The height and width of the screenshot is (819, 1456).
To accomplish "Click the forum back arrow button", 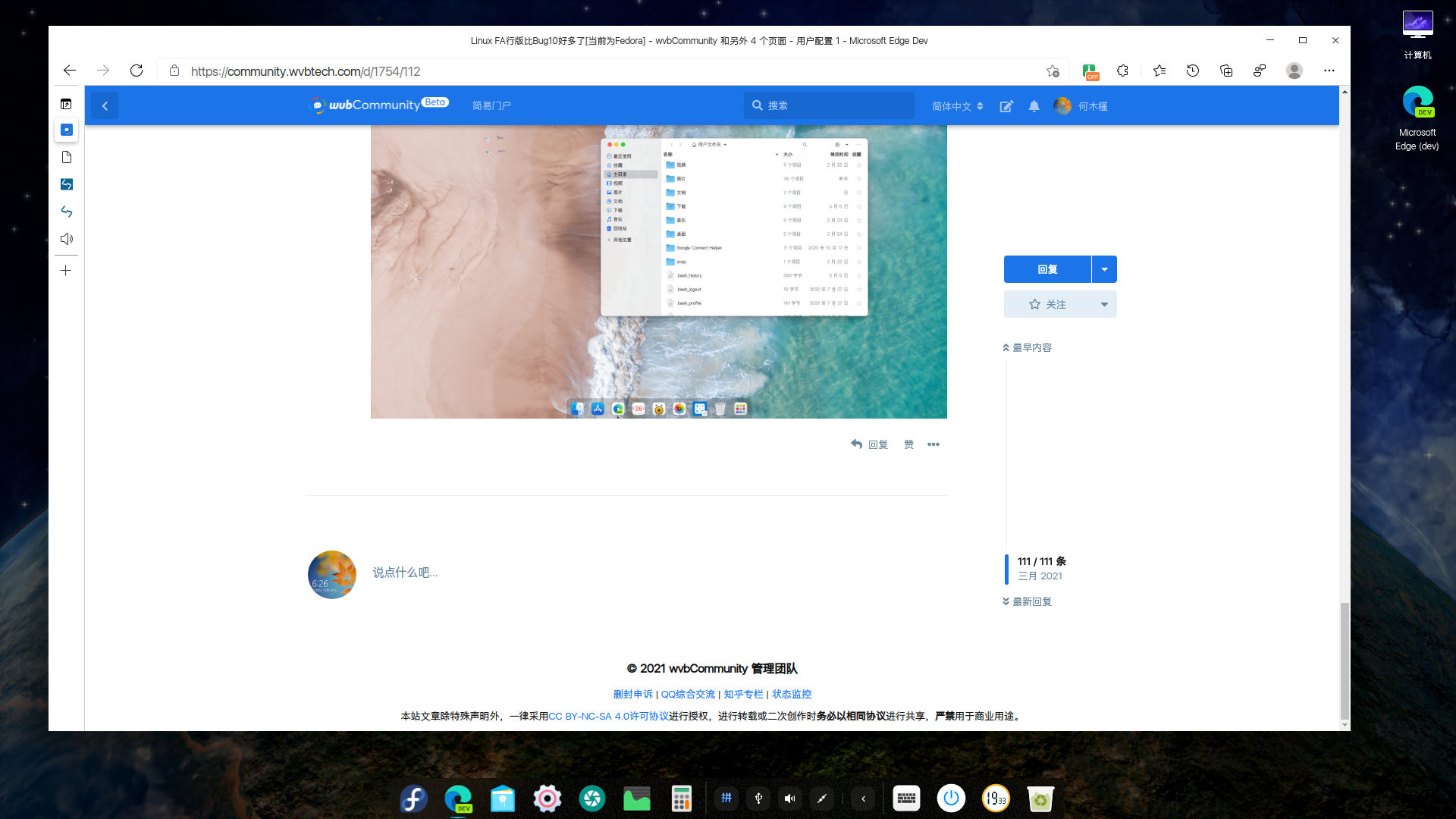I will pos(105,106).
